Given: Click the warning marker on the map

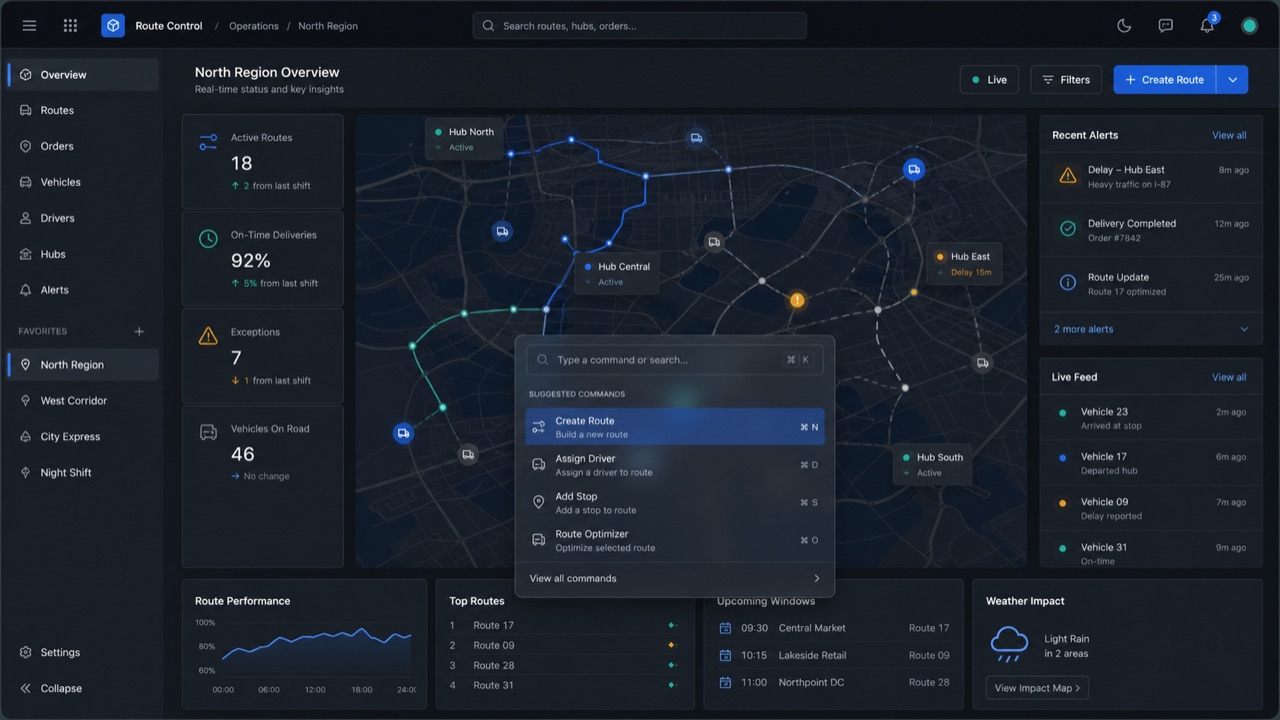Looking at the screenshot, I should point(797,300).
